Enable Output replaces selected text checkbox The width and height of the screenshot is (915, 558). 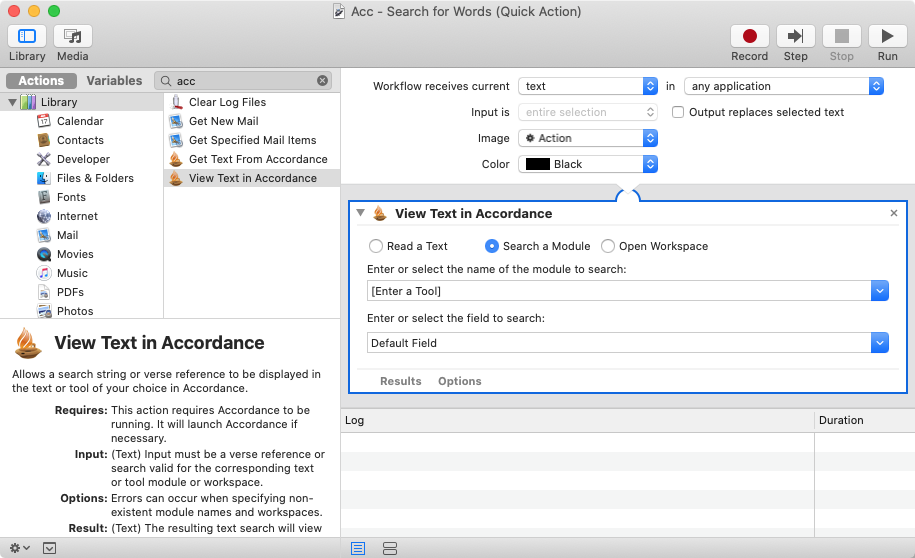678,112
